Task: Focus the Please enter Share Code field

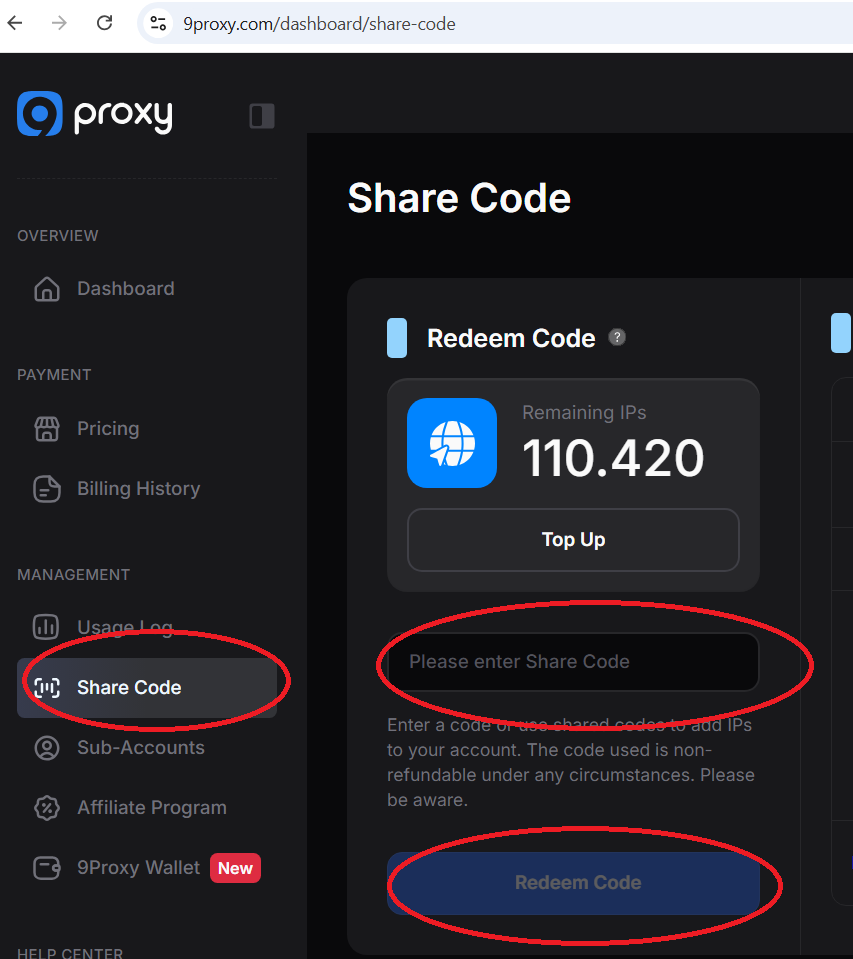Action: (x=573, y=662)
